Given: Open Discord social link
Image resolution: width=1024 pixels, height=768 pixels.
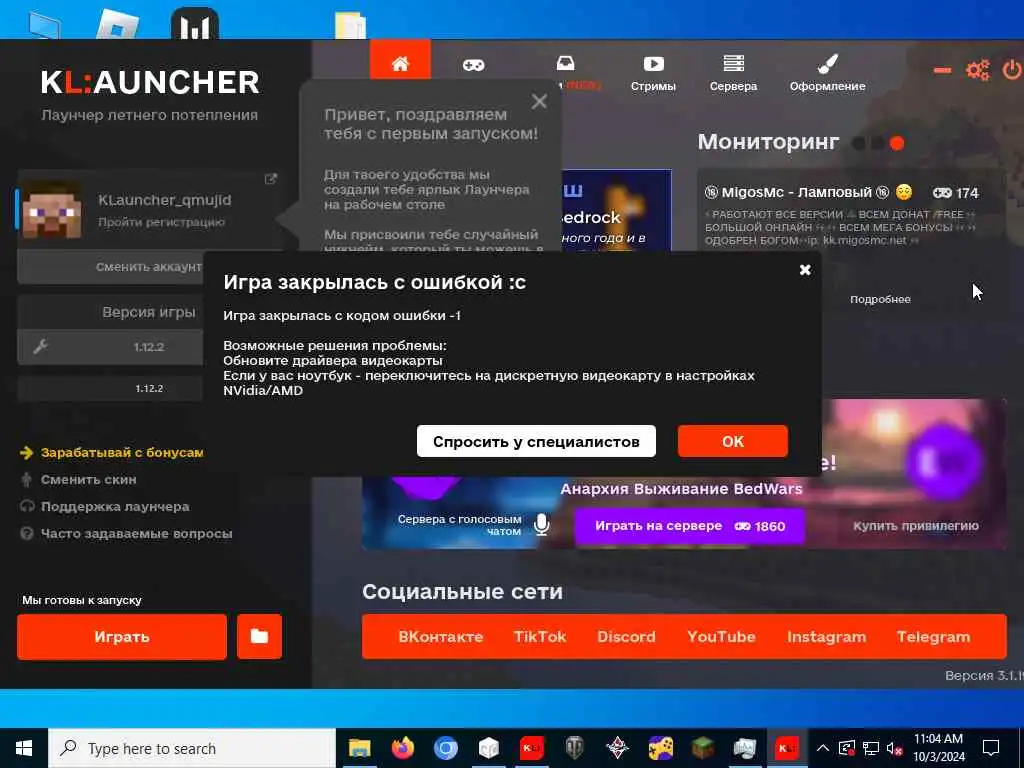Looking at the screenshot, I should click(x=626, y=637).
